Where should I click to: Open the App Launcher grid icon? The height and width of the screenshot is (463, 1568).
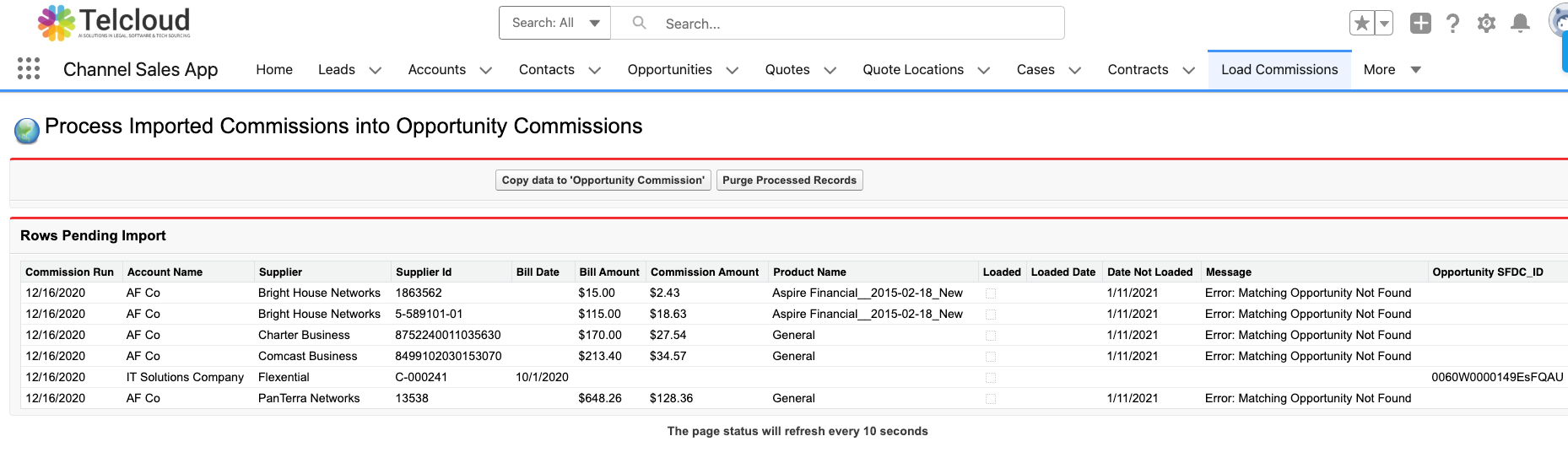click(x=29, y=68)
